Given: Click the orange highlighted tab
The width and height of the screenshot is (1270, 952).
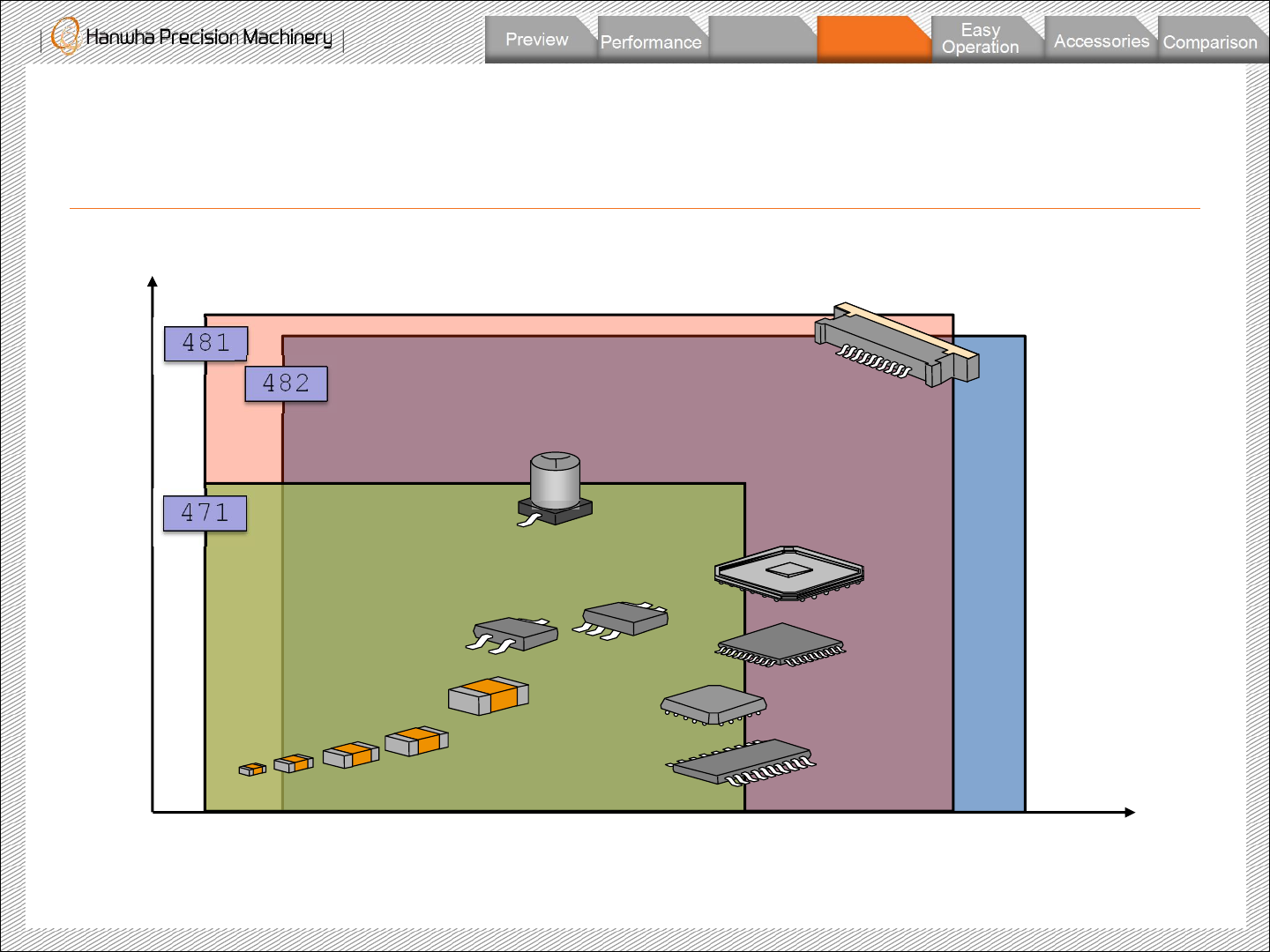Looking at the screenshot, I should tap(875, 40).
